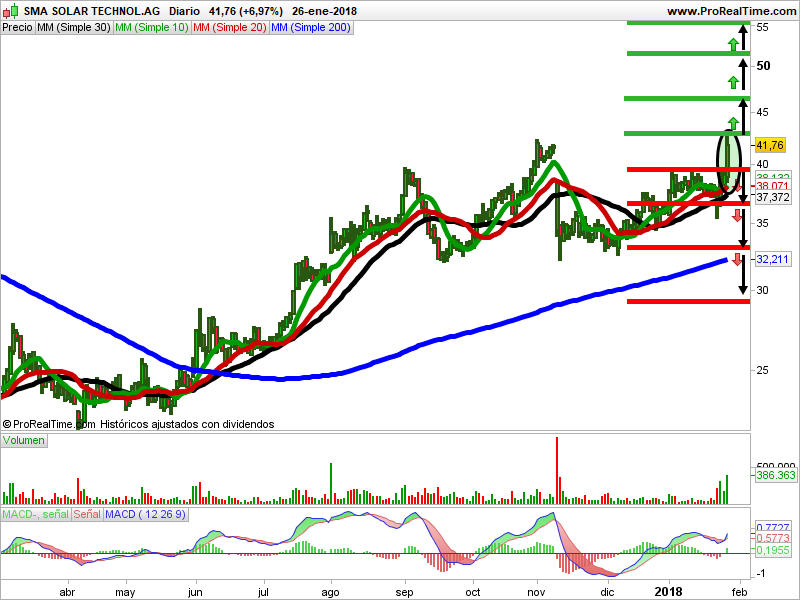Click the dic label on time axis
Viewport: 800px width, 600px height.
[x=607, y=592]
